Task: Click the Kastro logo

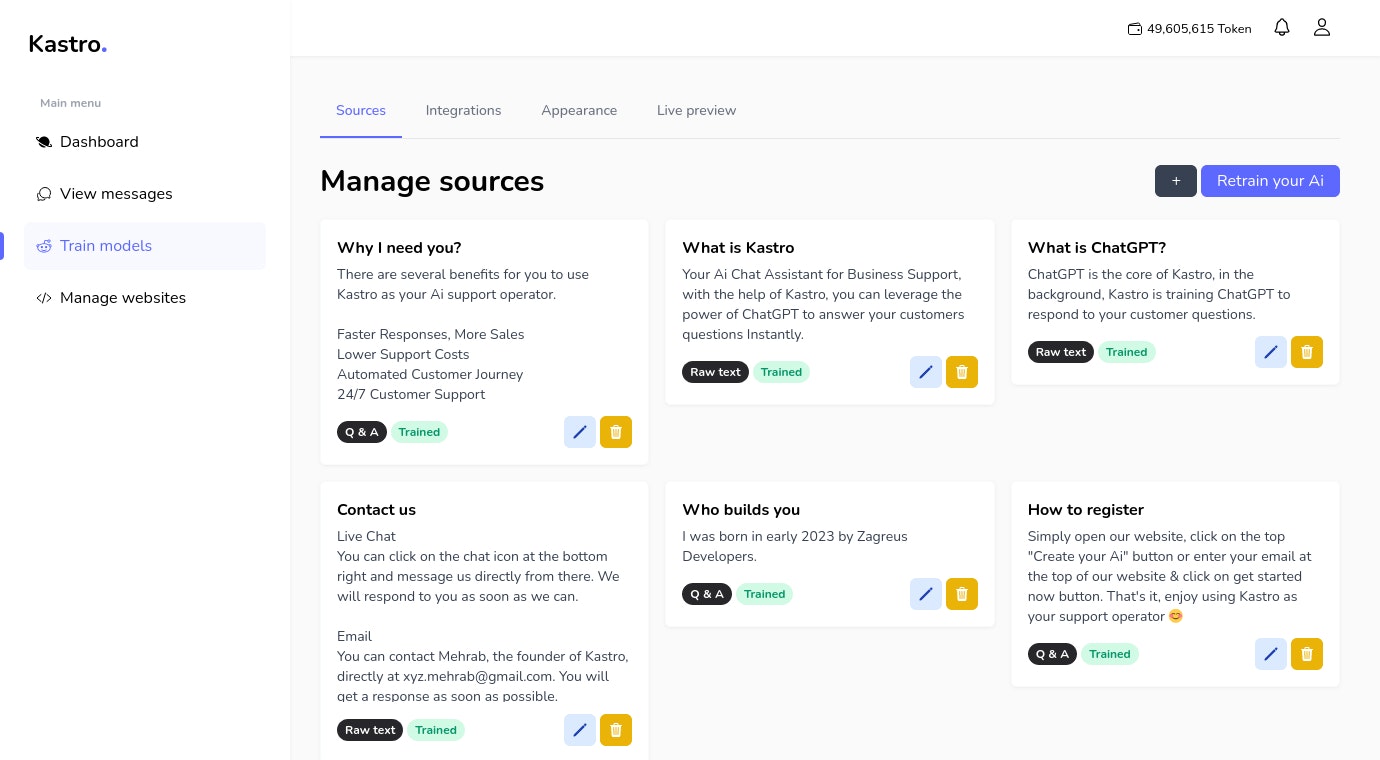Action: point(68,44)
